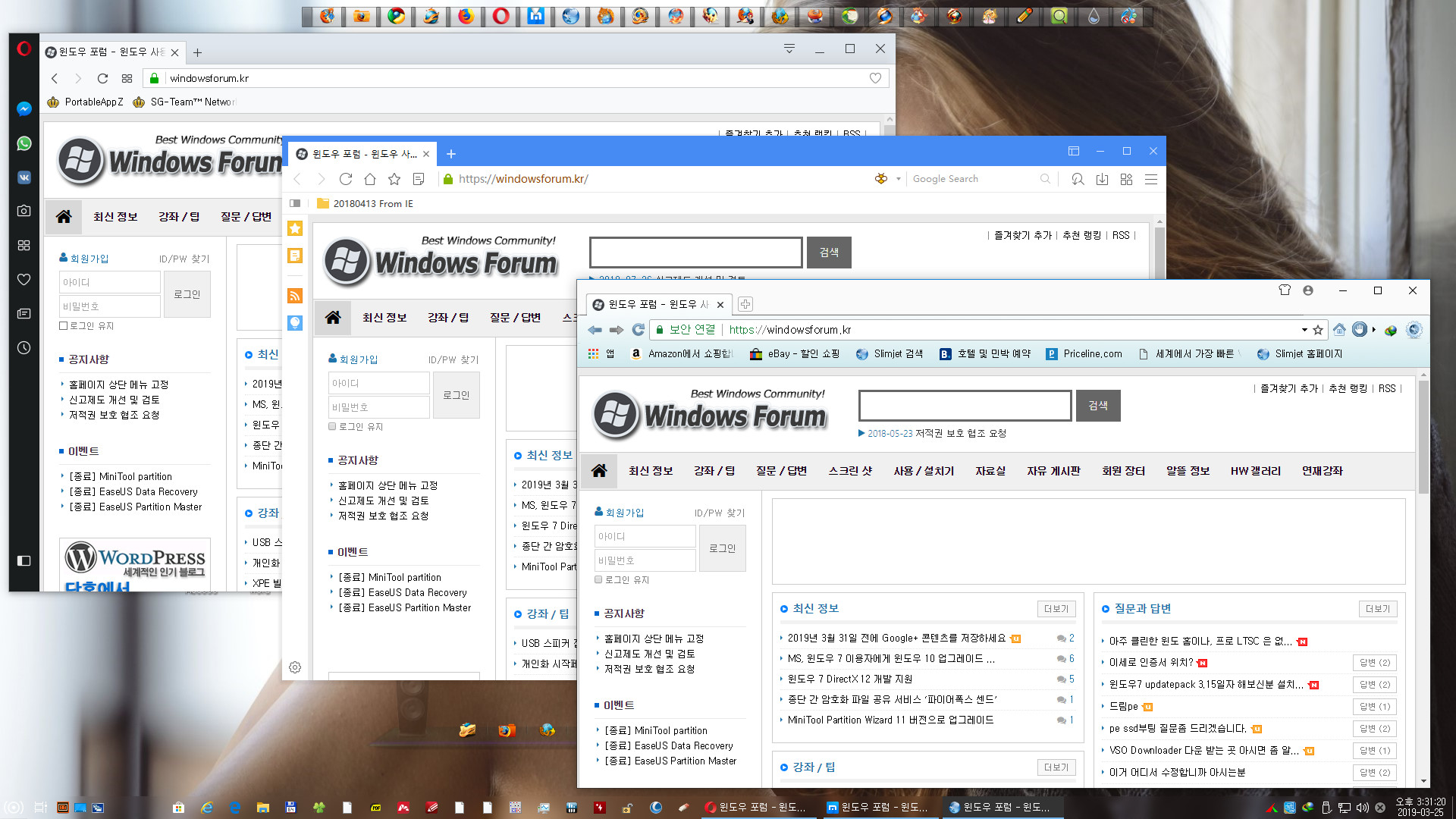This screenshot has height=819, width=1456.
Task: Open Speed Dial from the Opera sidebar
Action: pos(24,246)
